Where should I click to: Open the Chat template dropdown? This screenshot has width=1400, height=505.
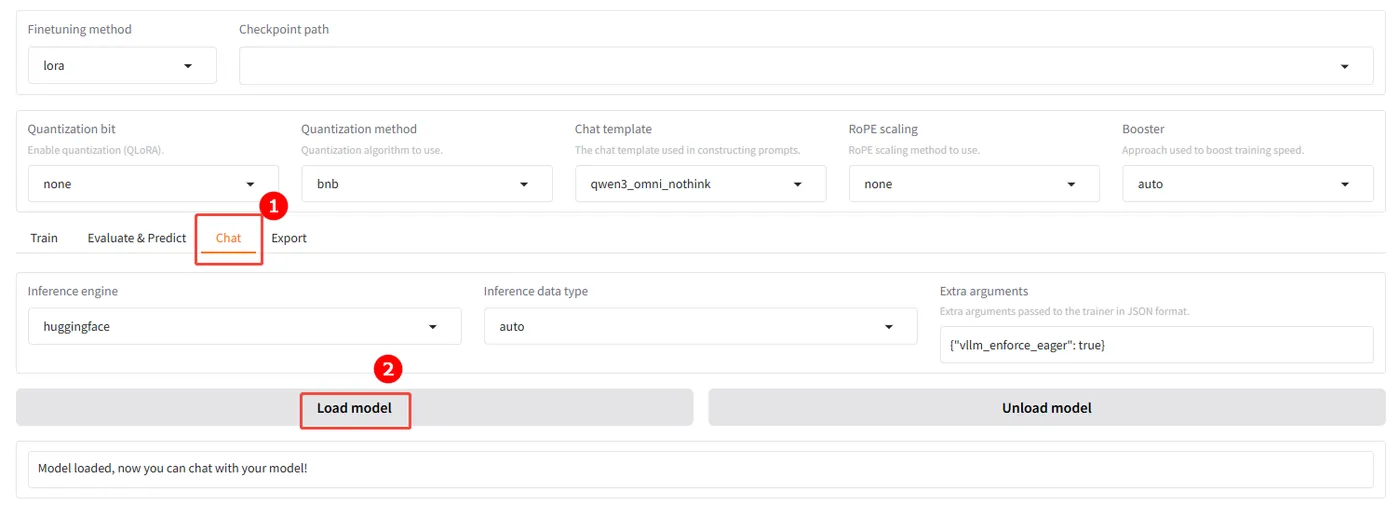(x=700, y=184)
